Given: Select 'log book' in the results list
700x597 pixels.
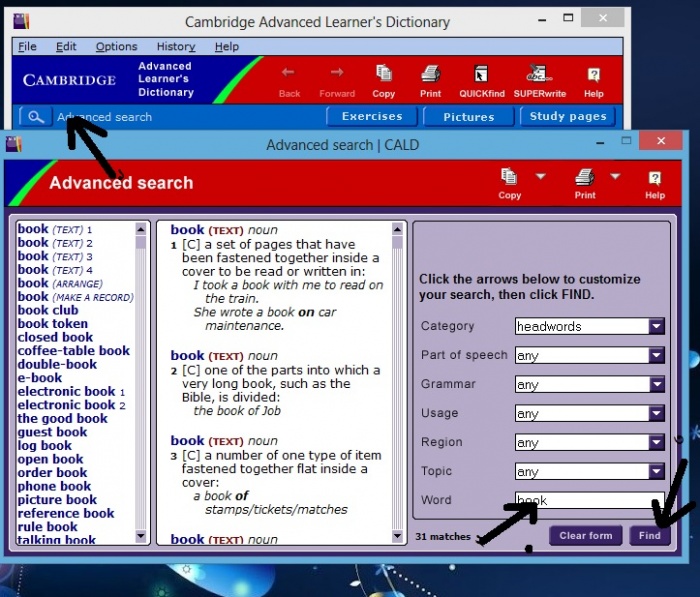Looking at the screenshot, I should coord(45,446).
